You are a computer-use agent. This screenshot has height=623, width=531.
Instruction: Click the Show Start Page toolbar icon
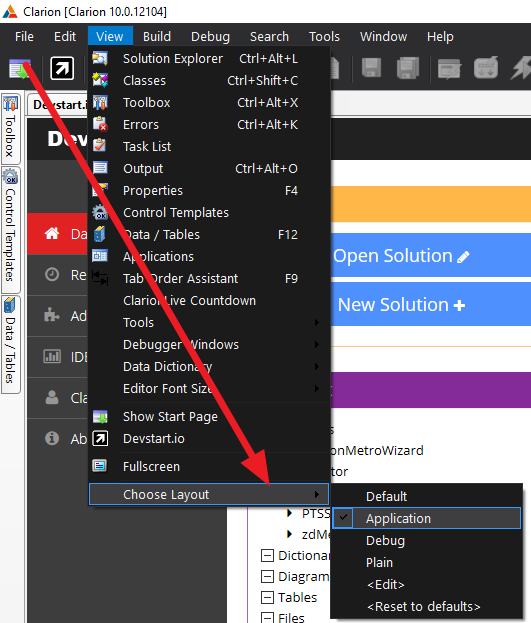(19, 68)
